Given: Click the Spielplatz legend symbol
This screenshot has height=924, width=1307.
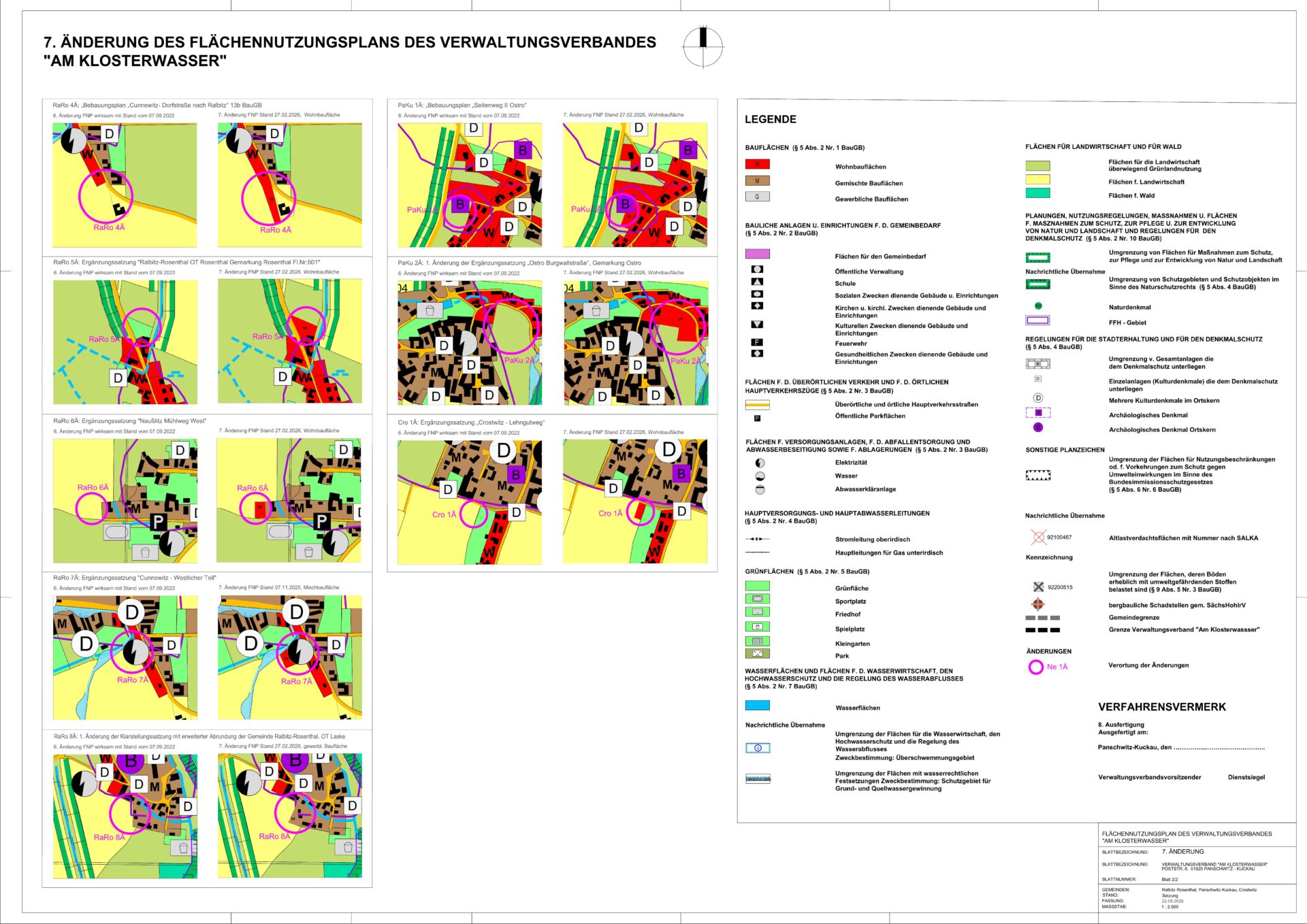Looking at the screenshot, I should 757,627.
